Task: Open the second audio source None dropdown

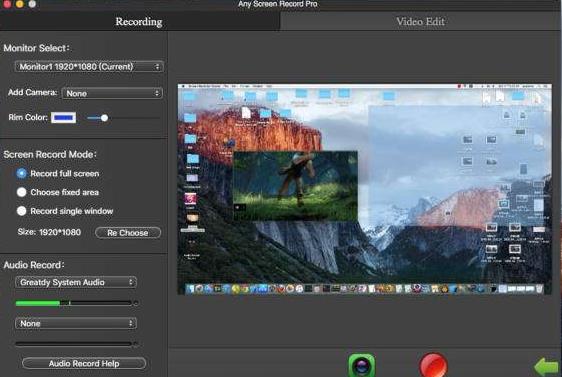Action: 76,324
